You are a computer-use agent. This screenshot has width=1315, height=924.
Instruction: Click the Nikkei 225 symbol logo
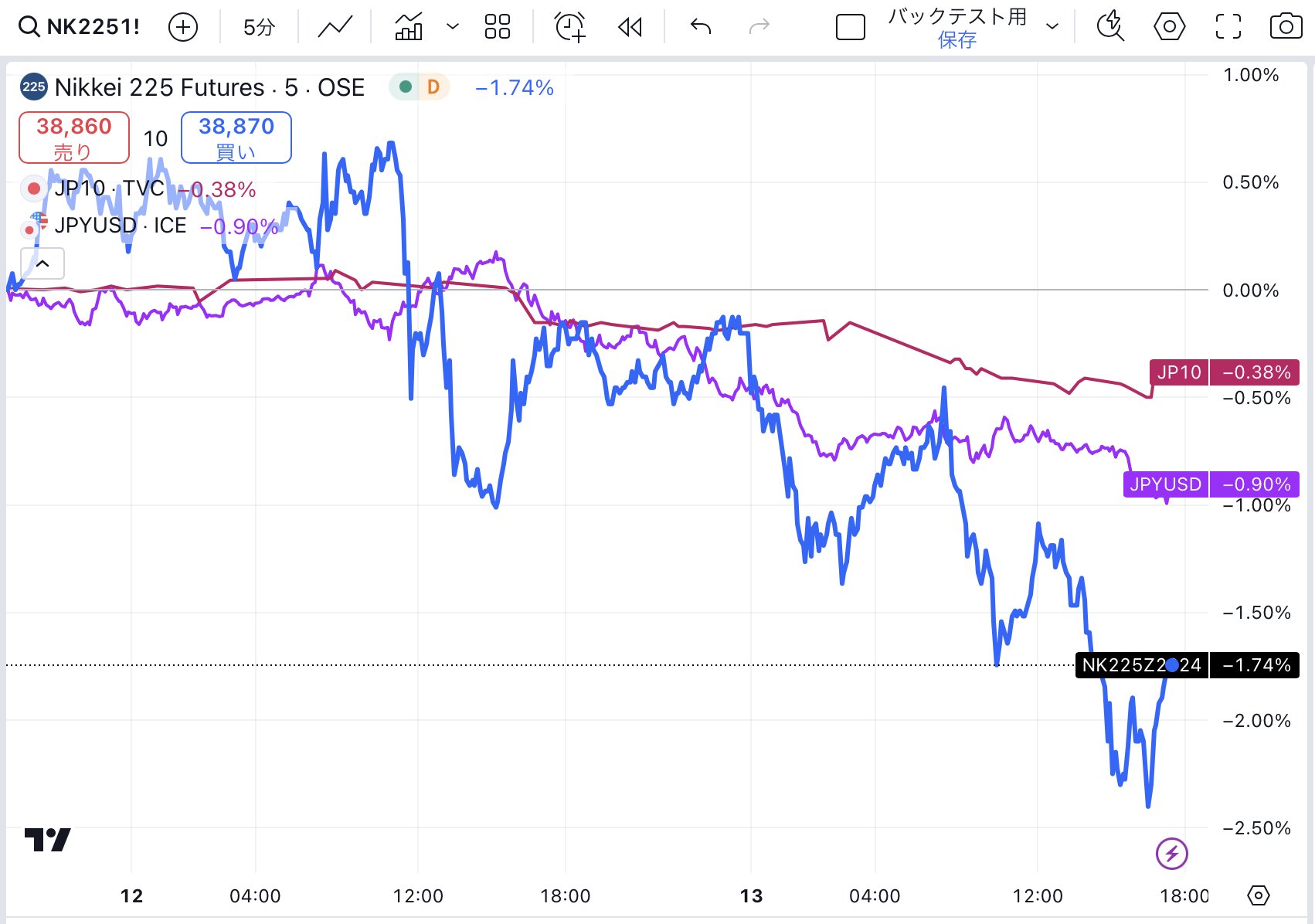coord(33,87)
